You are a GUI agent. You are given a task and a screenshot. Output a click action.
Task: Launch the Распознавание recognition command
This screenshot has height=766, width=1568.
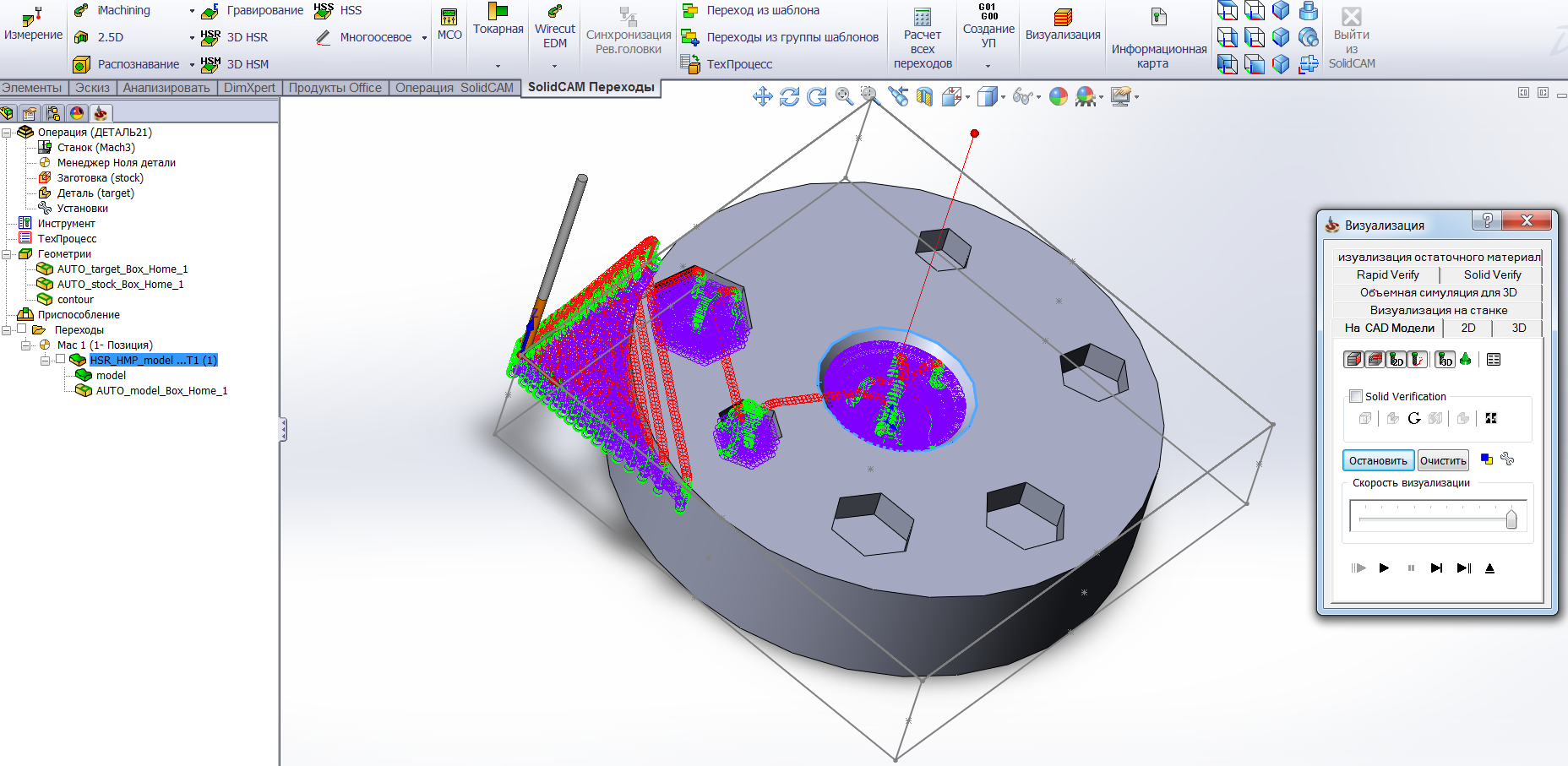[127, 64]
